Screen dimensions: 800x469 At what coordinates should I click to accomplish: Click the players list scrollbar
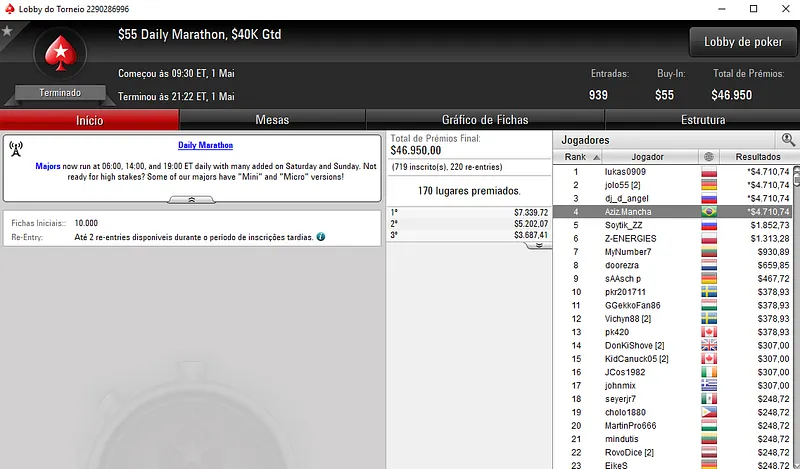pos(796,316)
